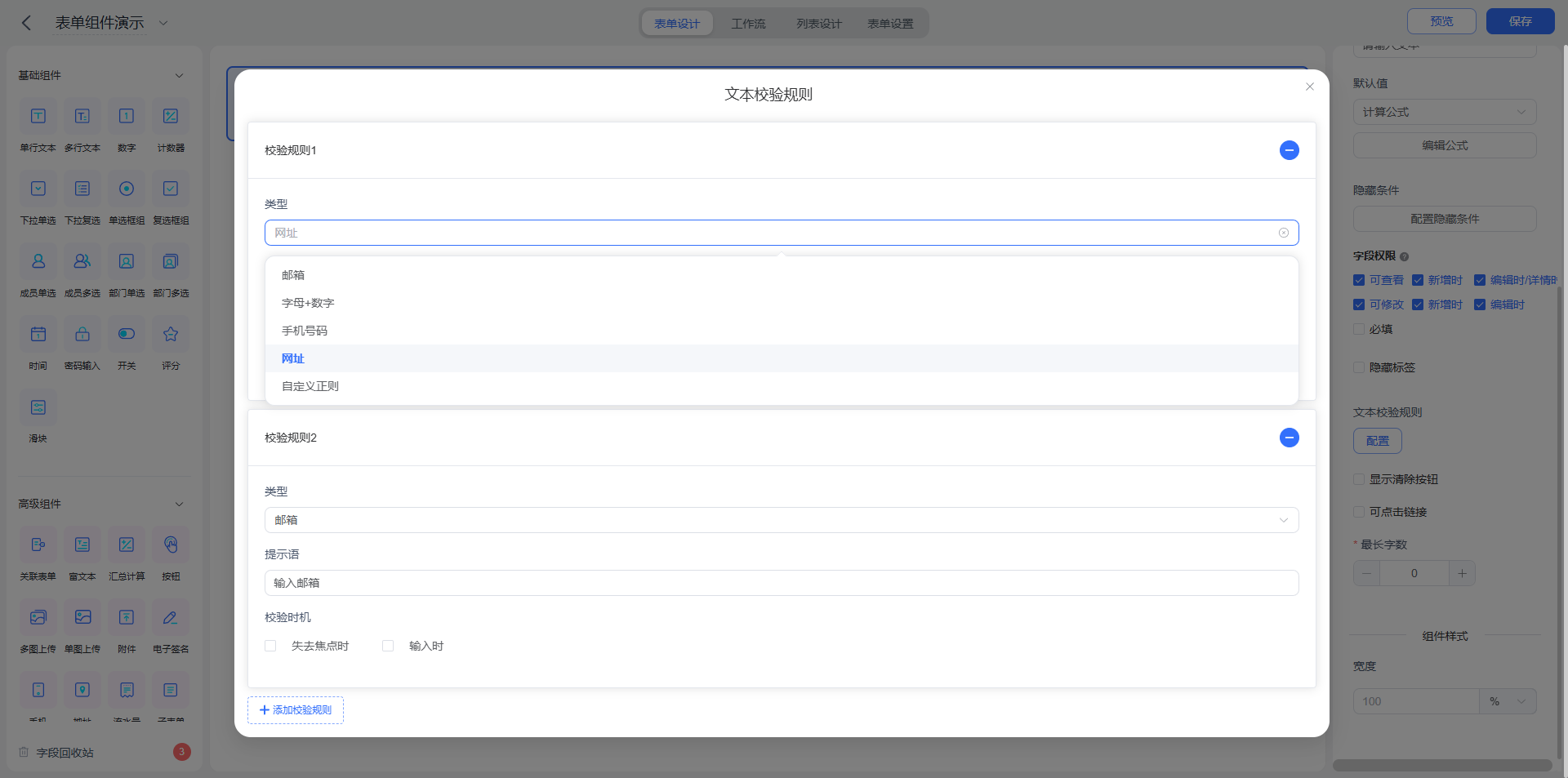Clear the 网址 type selection icon
The width and height of the screenshot is (1568, 778).
[1284, 233]
